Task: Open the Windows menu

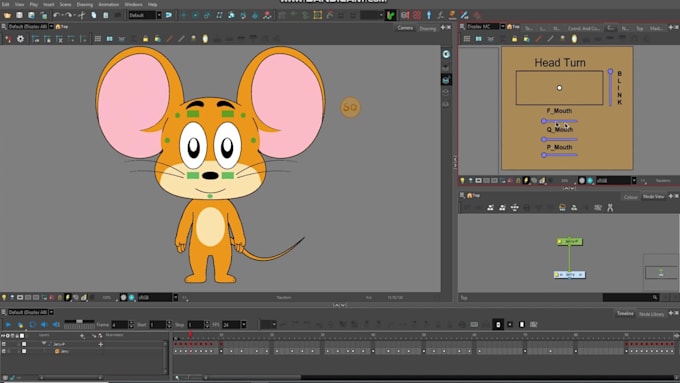Action: click(133, 4)
